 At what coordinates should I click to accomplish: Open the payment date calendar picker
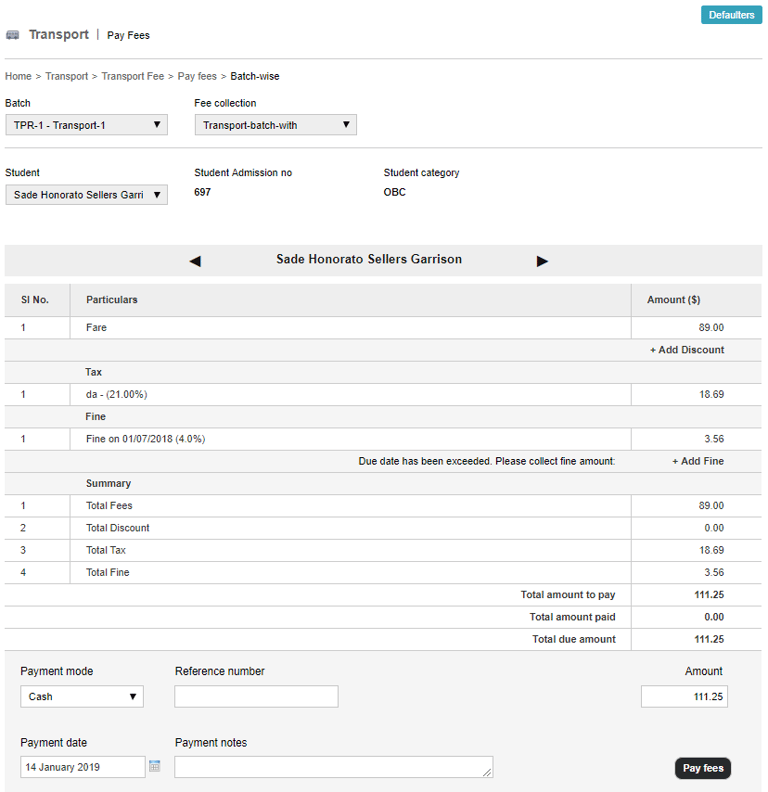coord(155,767)
